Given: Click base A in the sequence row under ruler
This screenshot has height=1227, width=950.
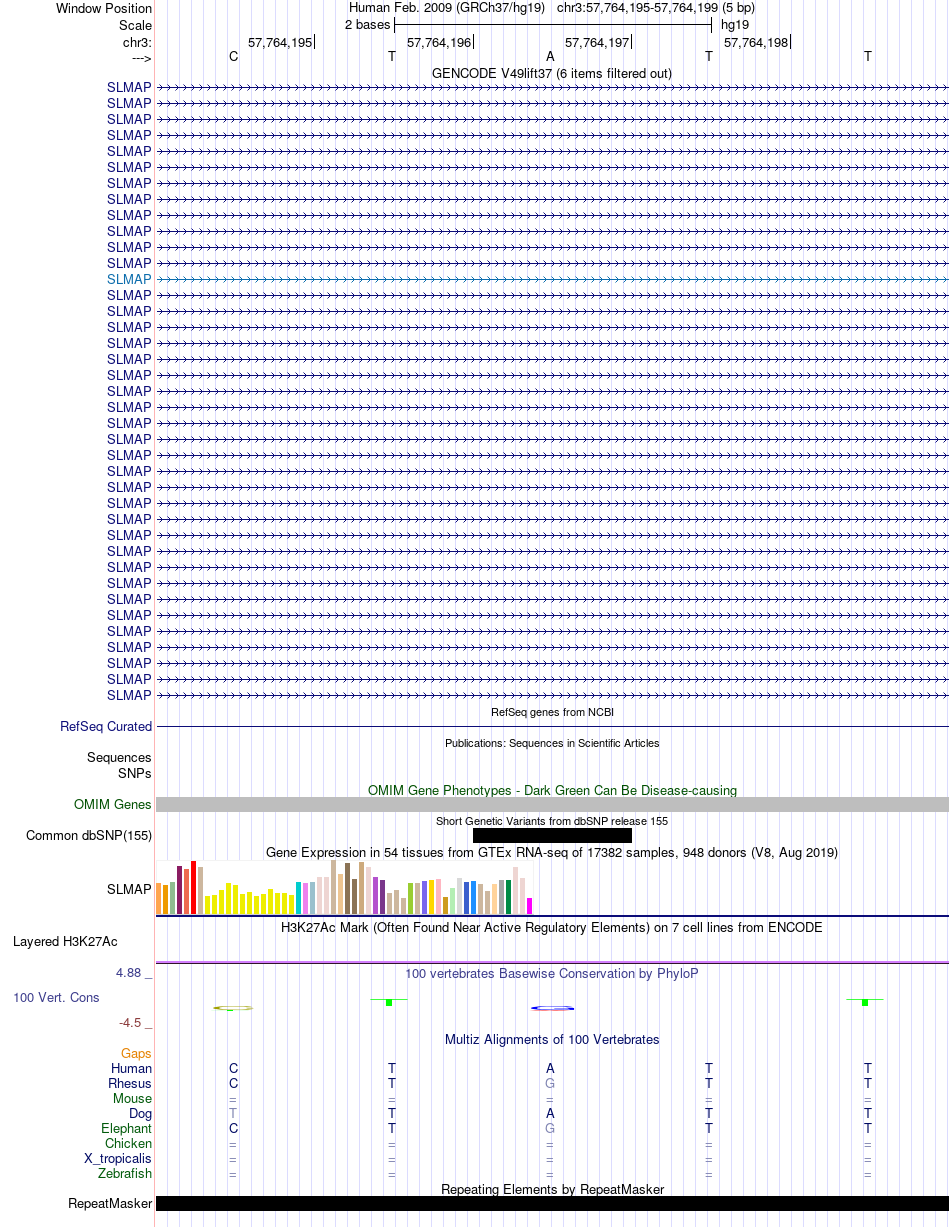Looking at the screenshot, I should coord(550,56).
